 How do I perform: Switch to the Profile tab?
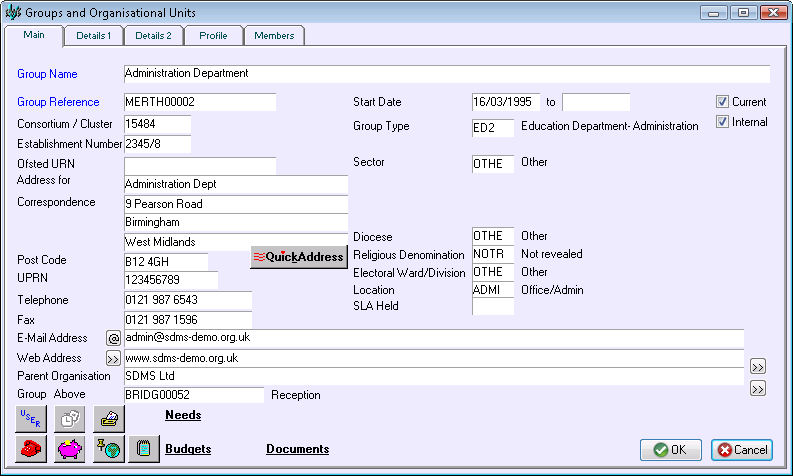[213, 35]
